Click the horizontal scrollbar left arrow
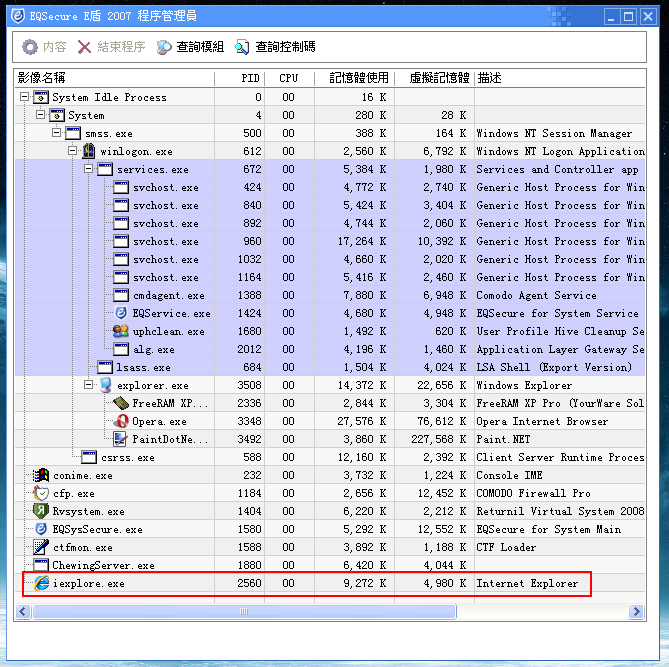Image resolution: width=669 pixels, height=667 pixels. point(23,612)
